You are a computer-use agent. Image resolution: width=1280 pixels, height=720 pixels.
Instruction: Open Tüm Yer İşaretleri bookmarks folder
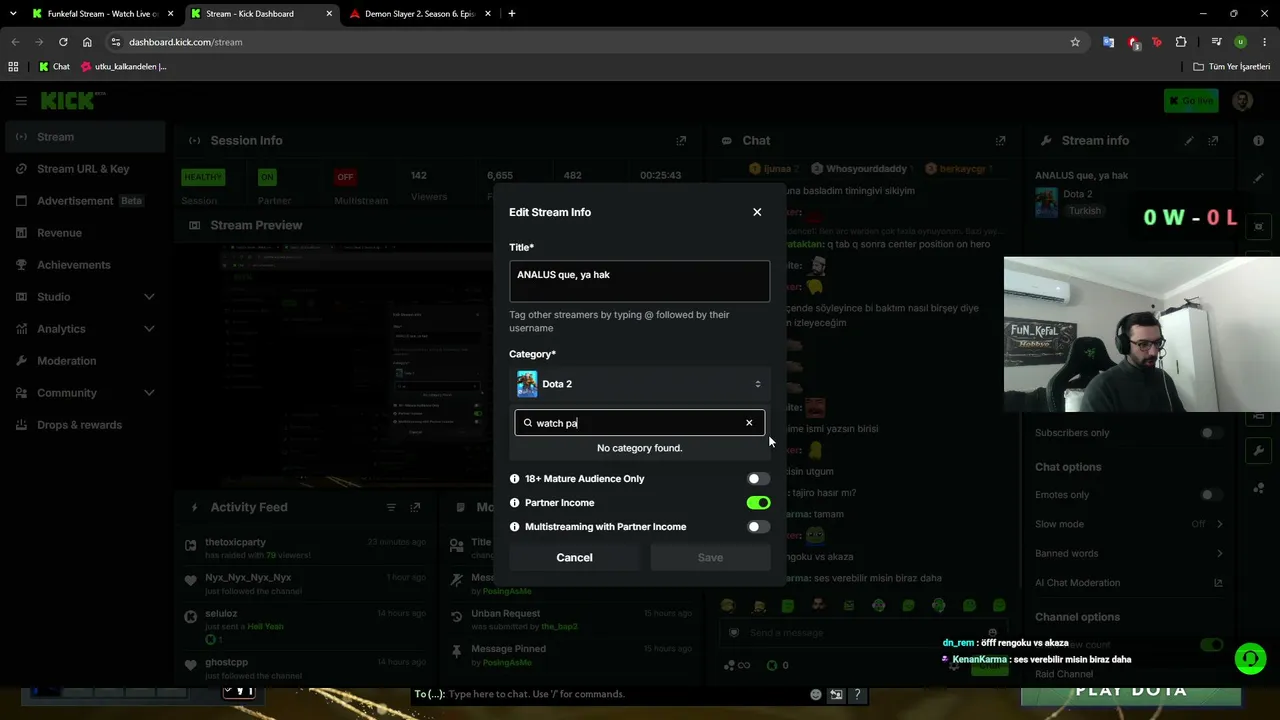[1232, 67]
